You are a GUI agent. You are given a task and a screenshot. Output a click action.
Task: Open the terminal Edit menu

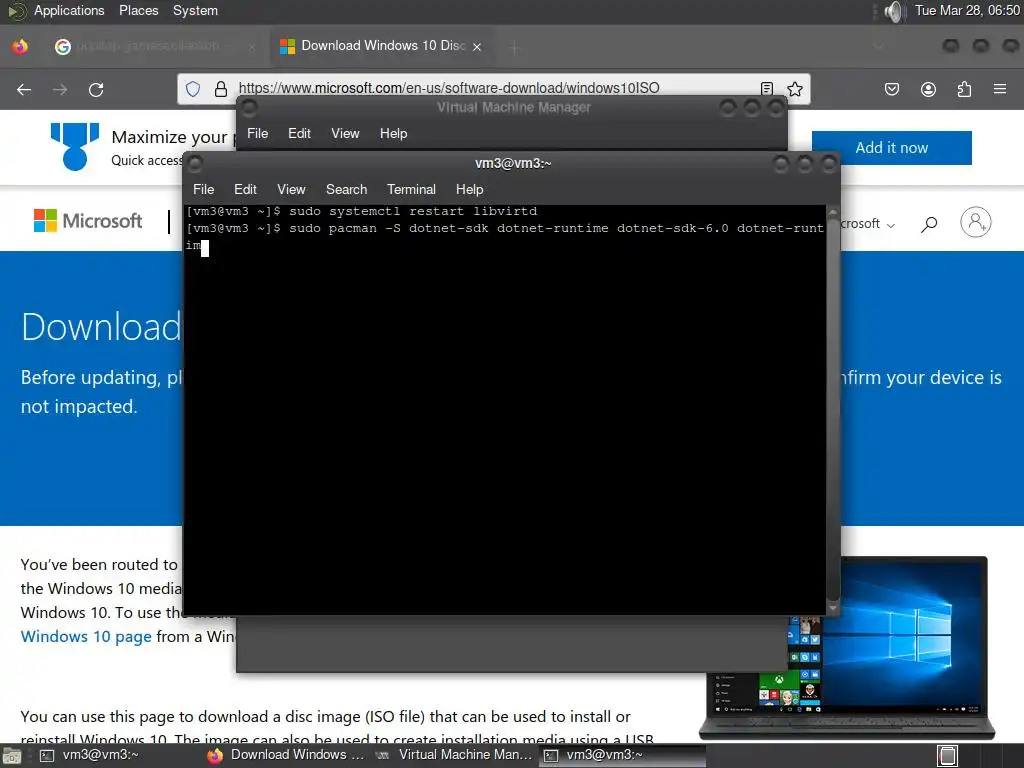click(245, 189)
